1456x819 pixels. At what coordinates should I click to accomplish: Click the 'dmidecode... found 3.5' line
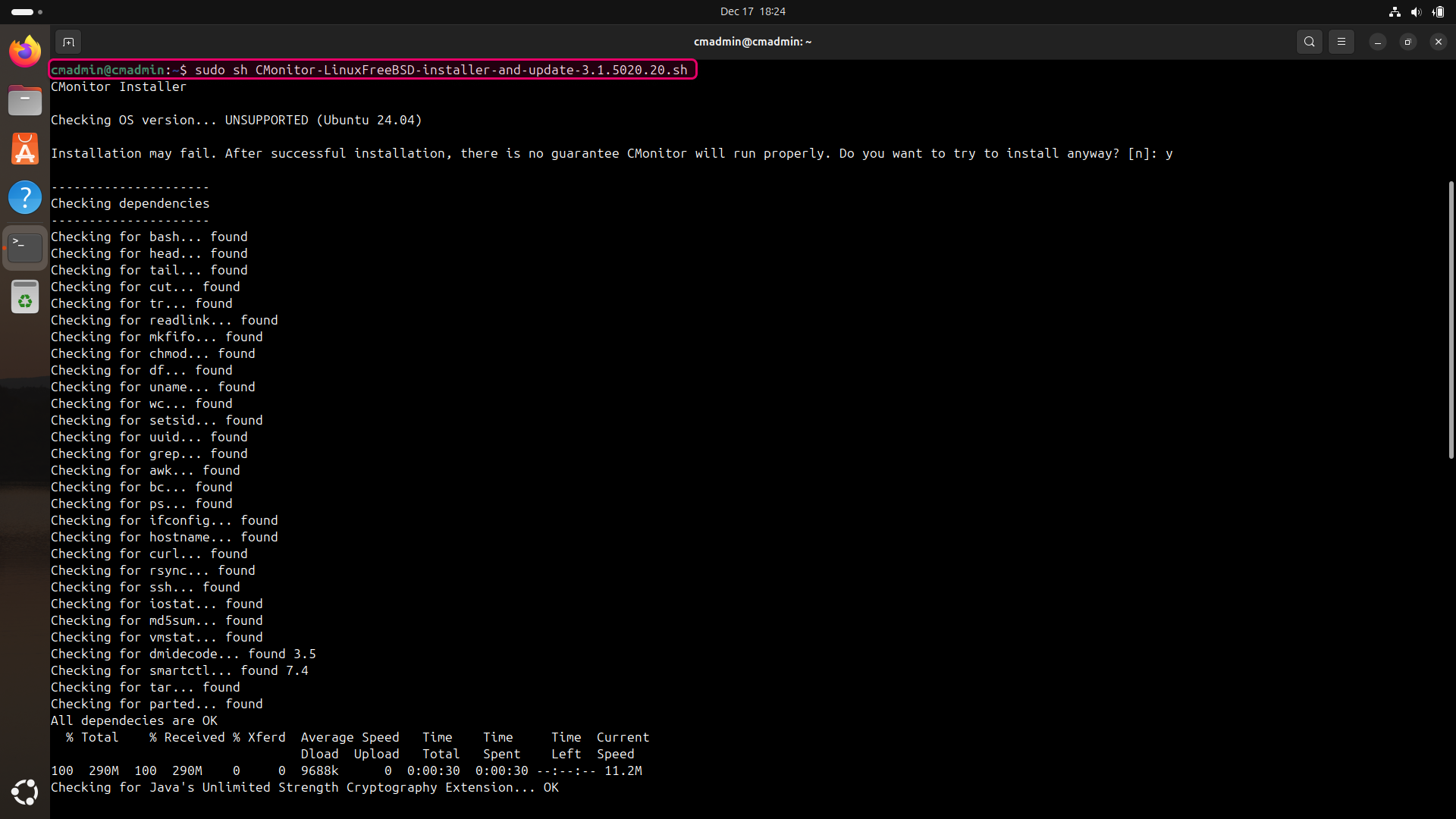[x=183, y=654]
